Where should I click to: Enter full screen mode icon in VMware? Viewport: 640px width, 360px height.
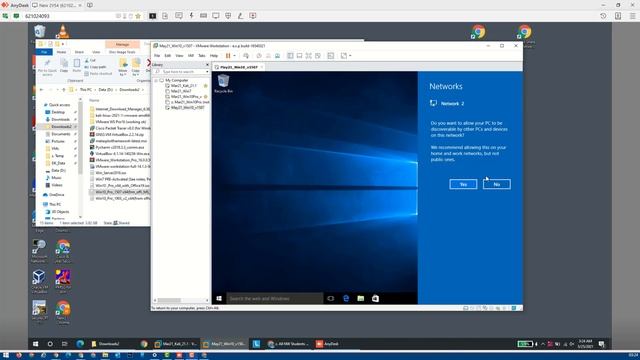(x=309, y=56)
